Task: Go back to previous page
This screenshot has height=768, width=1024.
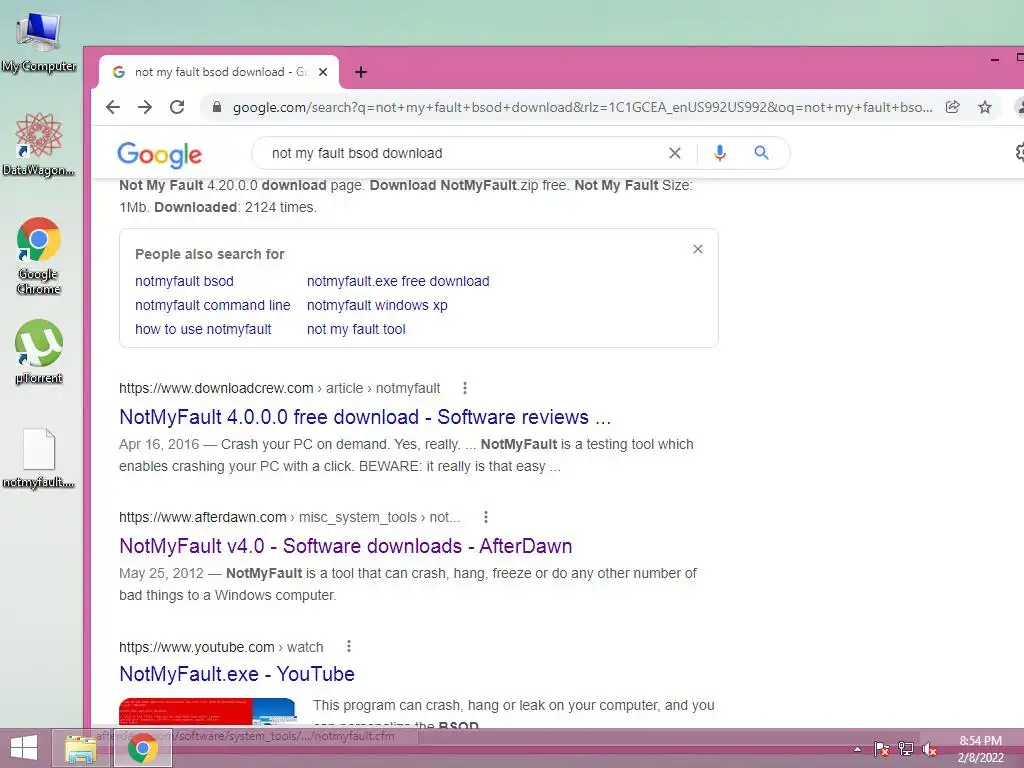Action: pos(113,107)
